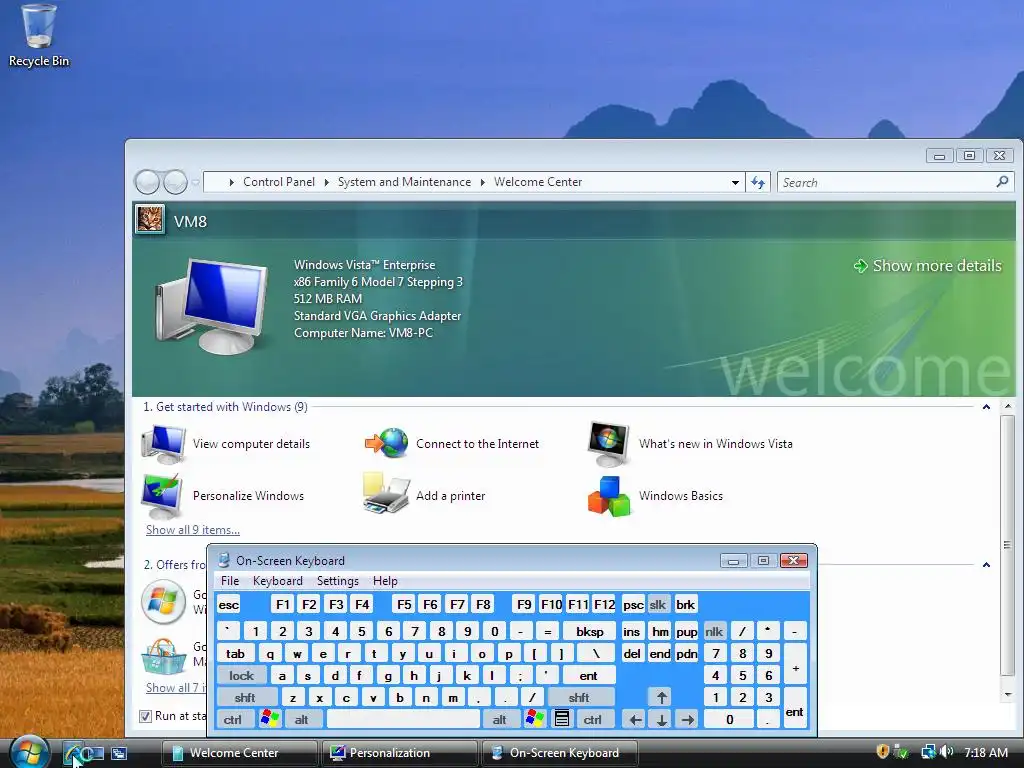The height and width of the screenshot is (768, 1024).
Task: Open the Recycle Bin desktop icon
Action: (x=39, y=36)
